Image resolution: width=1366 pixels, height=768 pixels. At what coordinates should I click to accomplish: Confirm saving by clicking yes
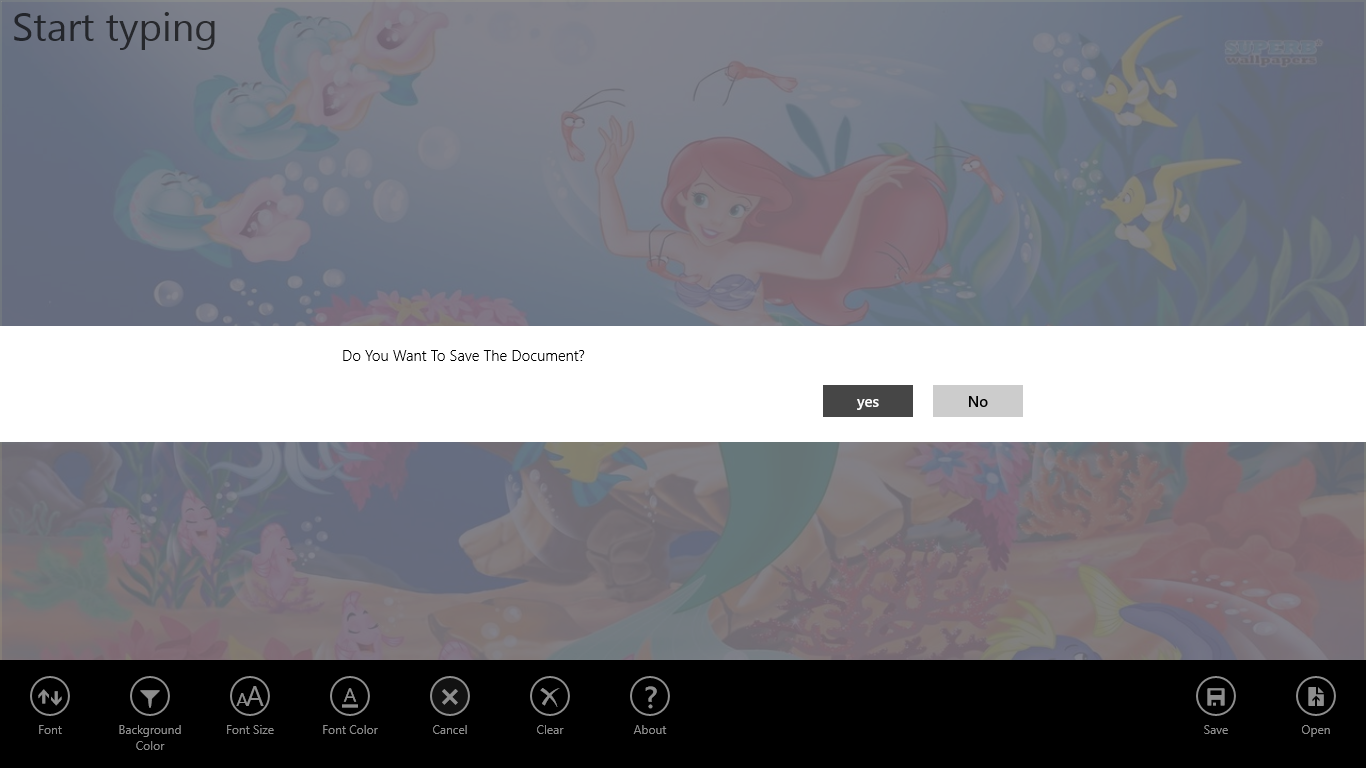coord(868,401)
